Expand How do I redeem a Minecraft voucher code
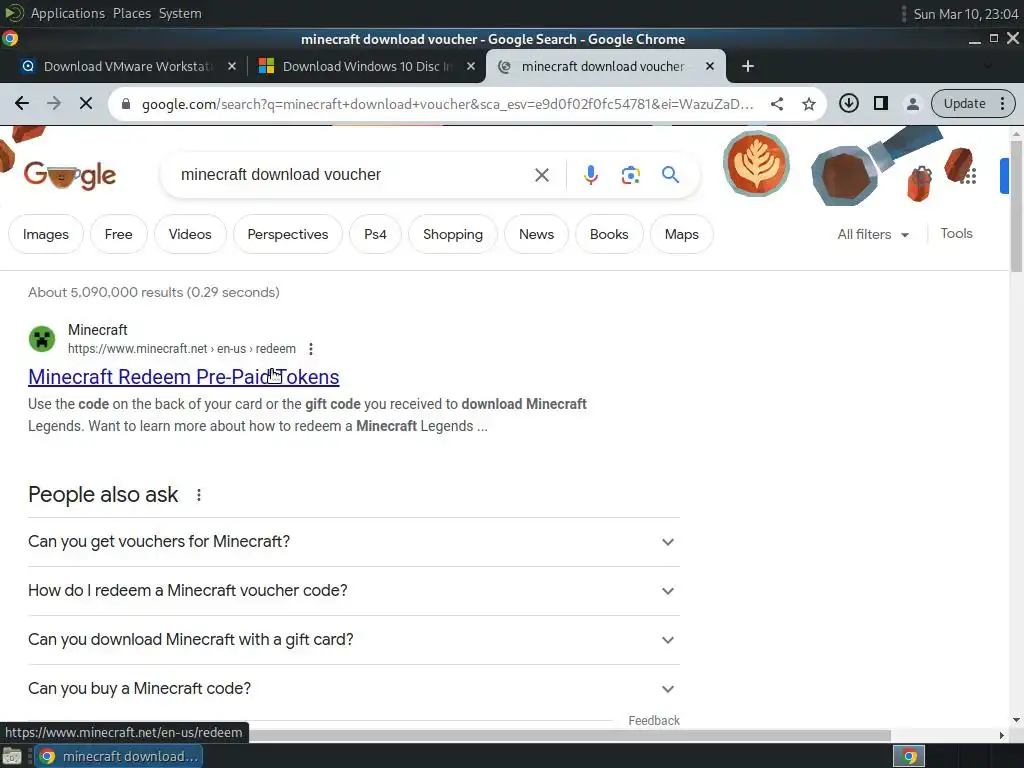 tap(354, 591)
